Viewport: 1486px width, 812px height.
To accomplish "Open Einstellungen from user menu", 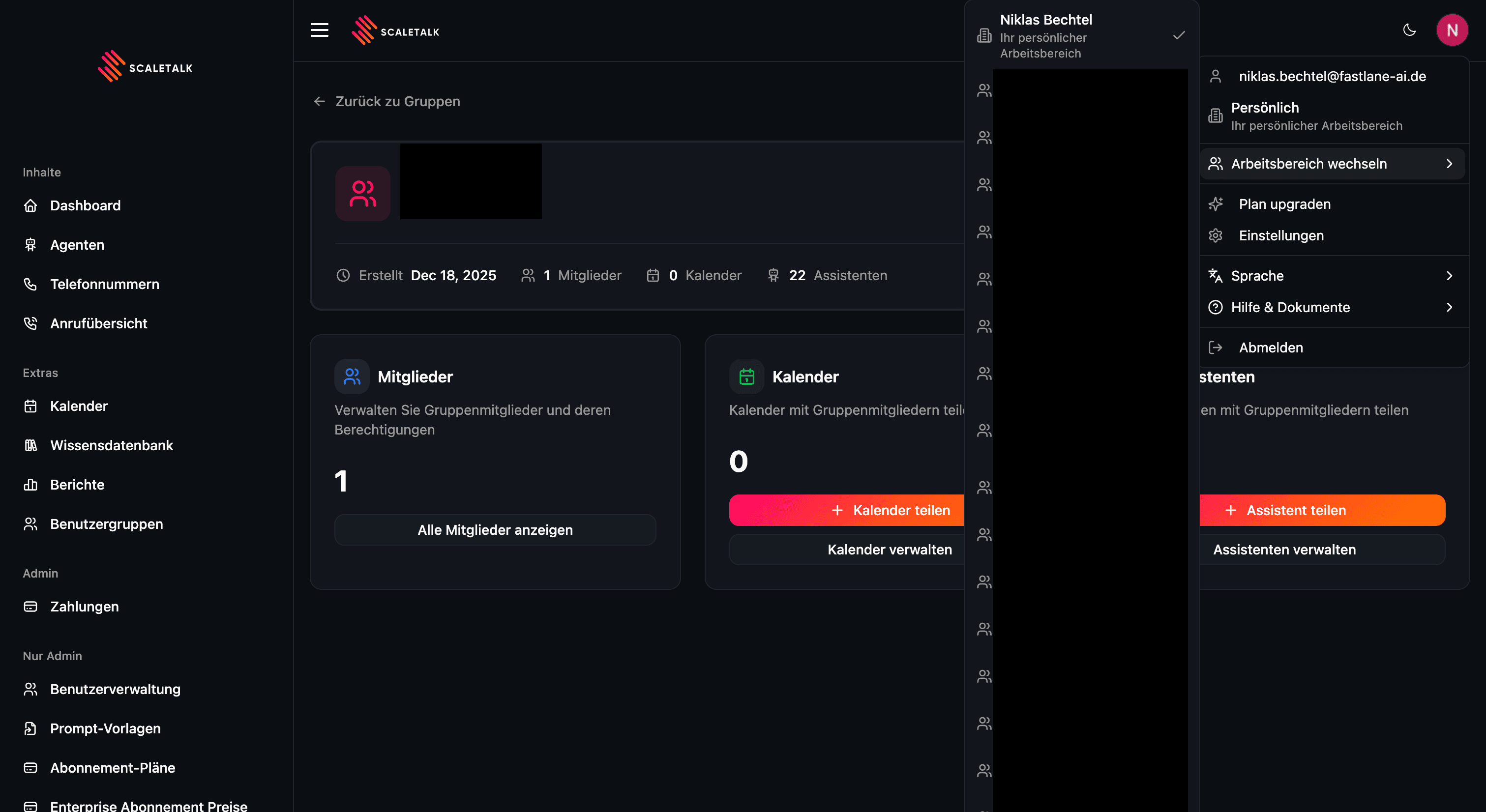I will [x=1280, y=236].
